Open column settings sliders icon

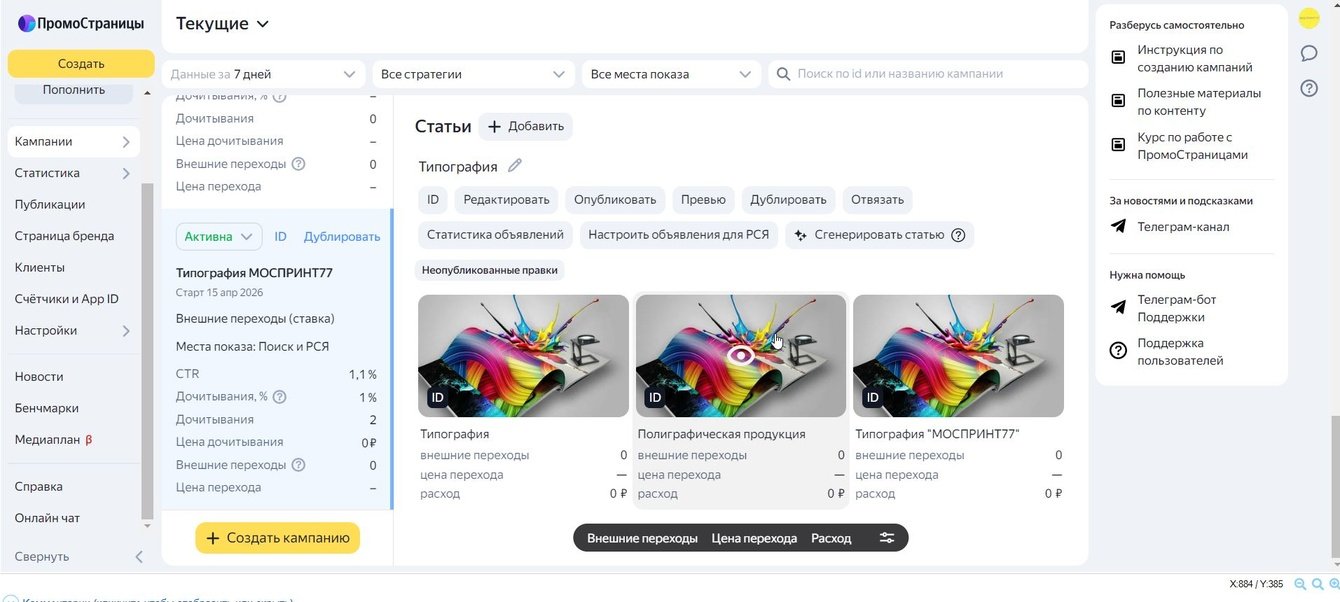point(887,538)
